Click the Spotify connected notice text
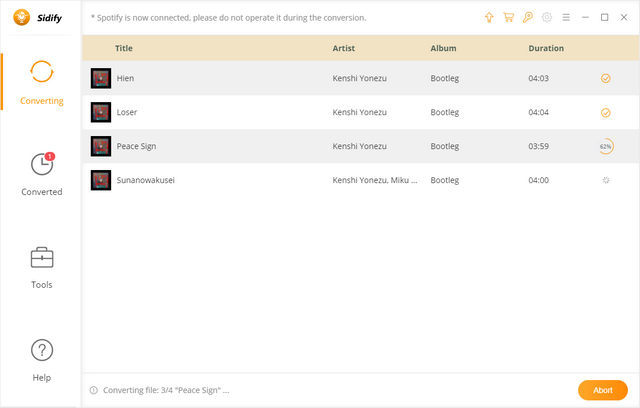The image size is (640, 408). (229, 18)
